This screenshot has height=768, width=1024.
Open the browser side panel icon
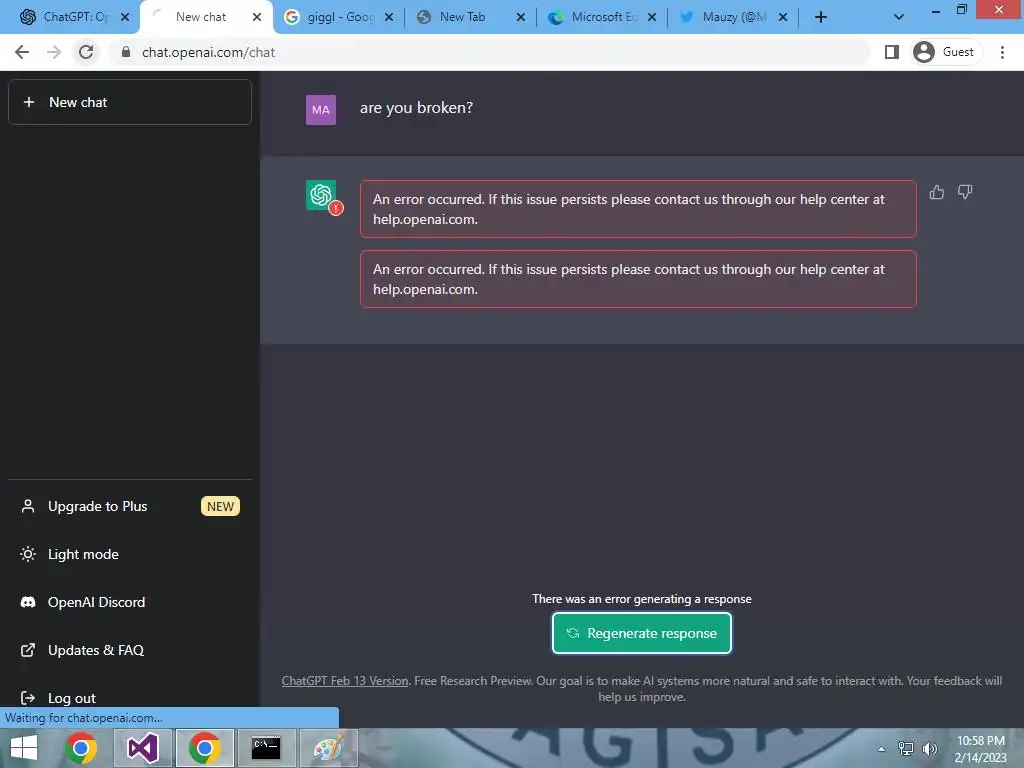point(891,52)
